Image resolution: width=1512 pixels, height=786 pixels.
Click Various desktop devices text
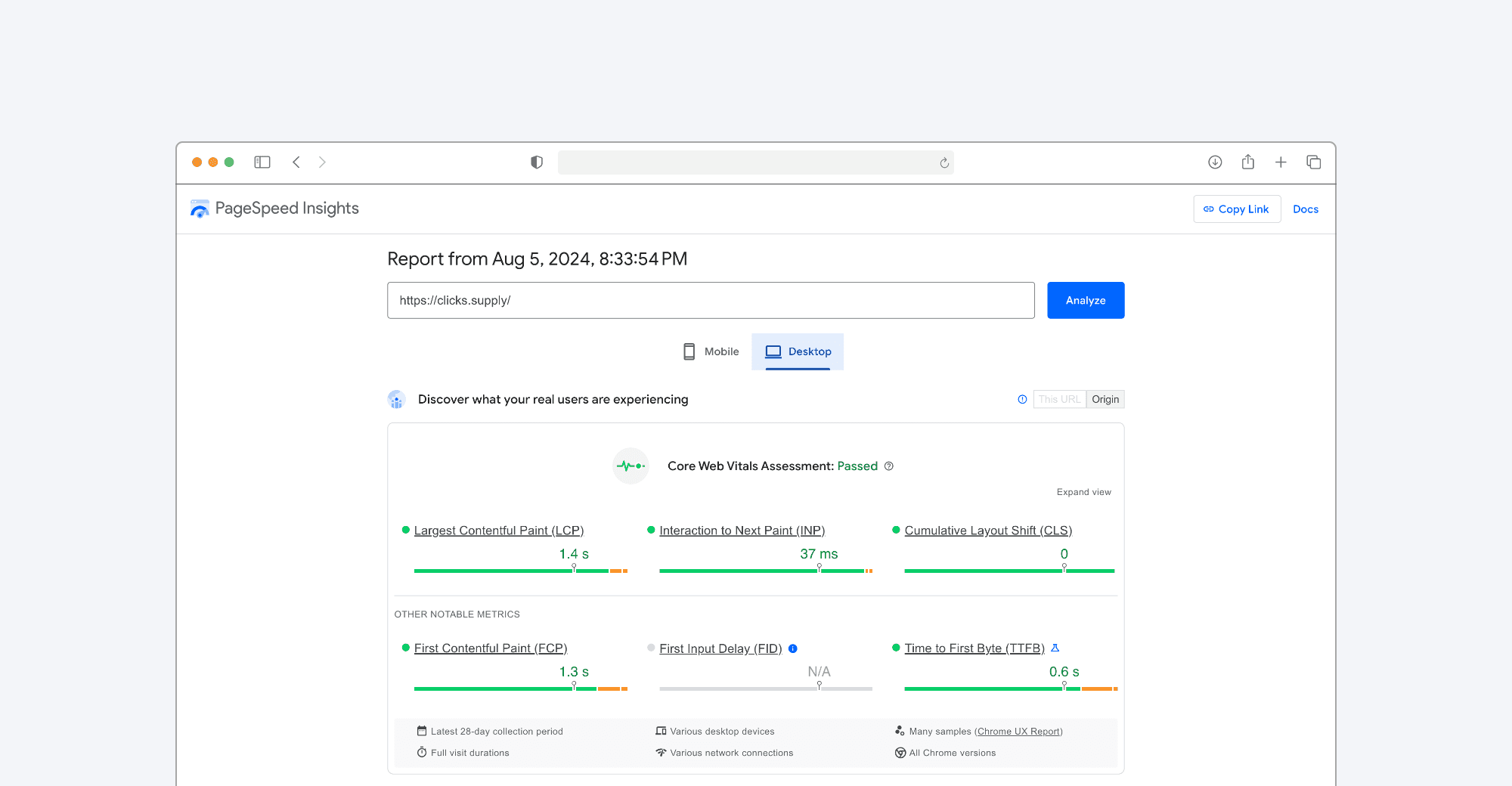(722, 732)
